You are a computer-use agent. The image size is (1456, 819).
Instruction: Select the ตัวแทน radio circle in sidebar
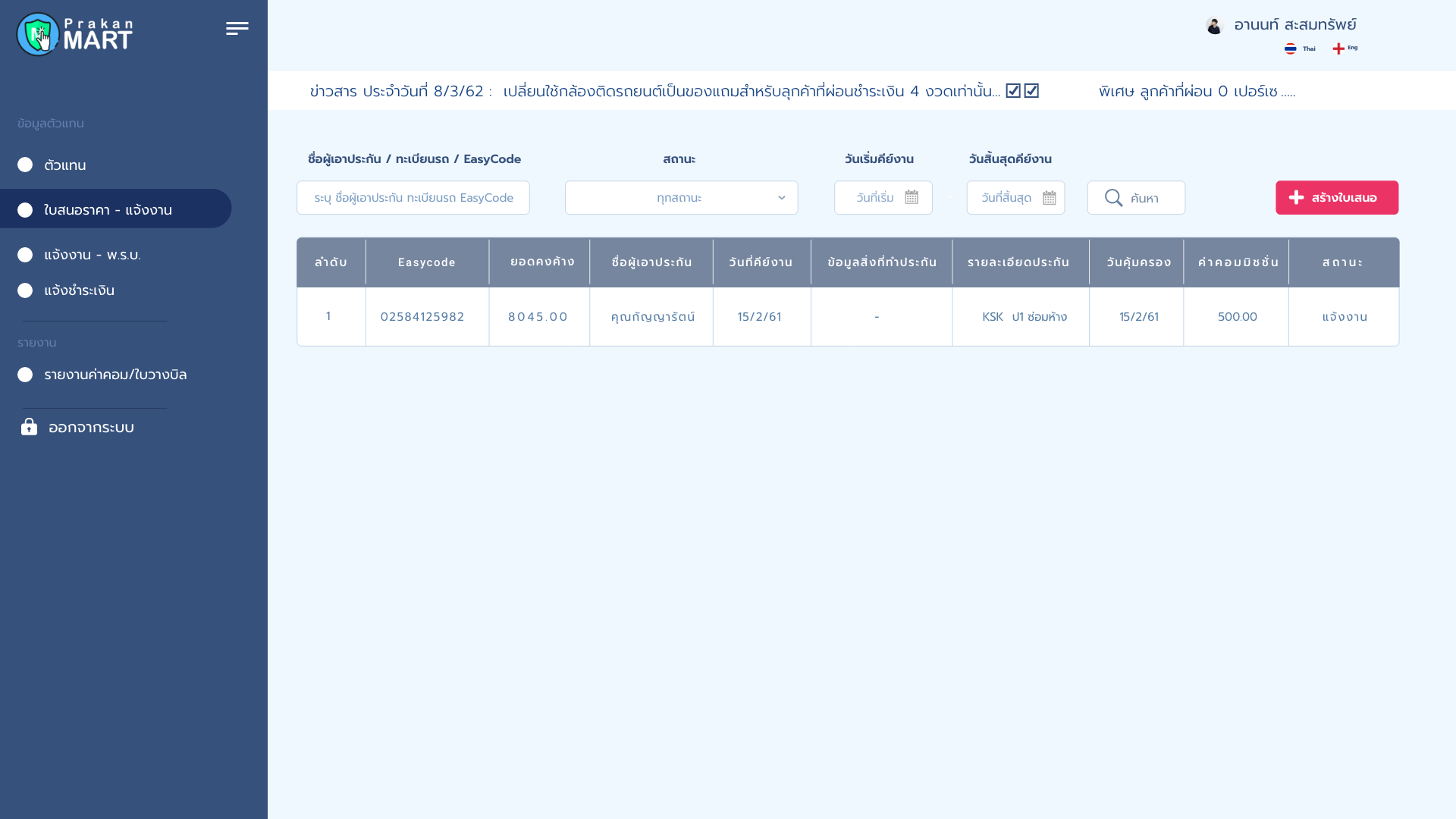point(25,165)
